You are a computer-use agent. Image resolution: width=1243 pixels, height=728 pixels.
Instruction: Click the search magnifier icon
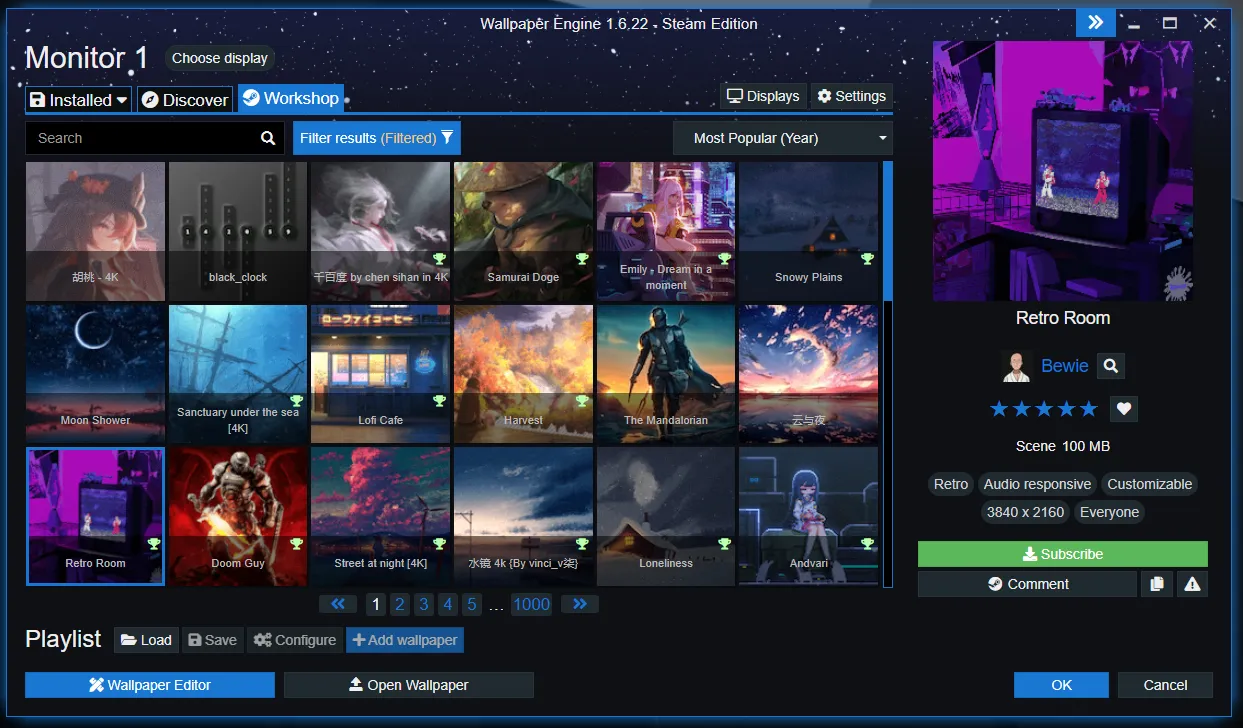pos(268,138)
